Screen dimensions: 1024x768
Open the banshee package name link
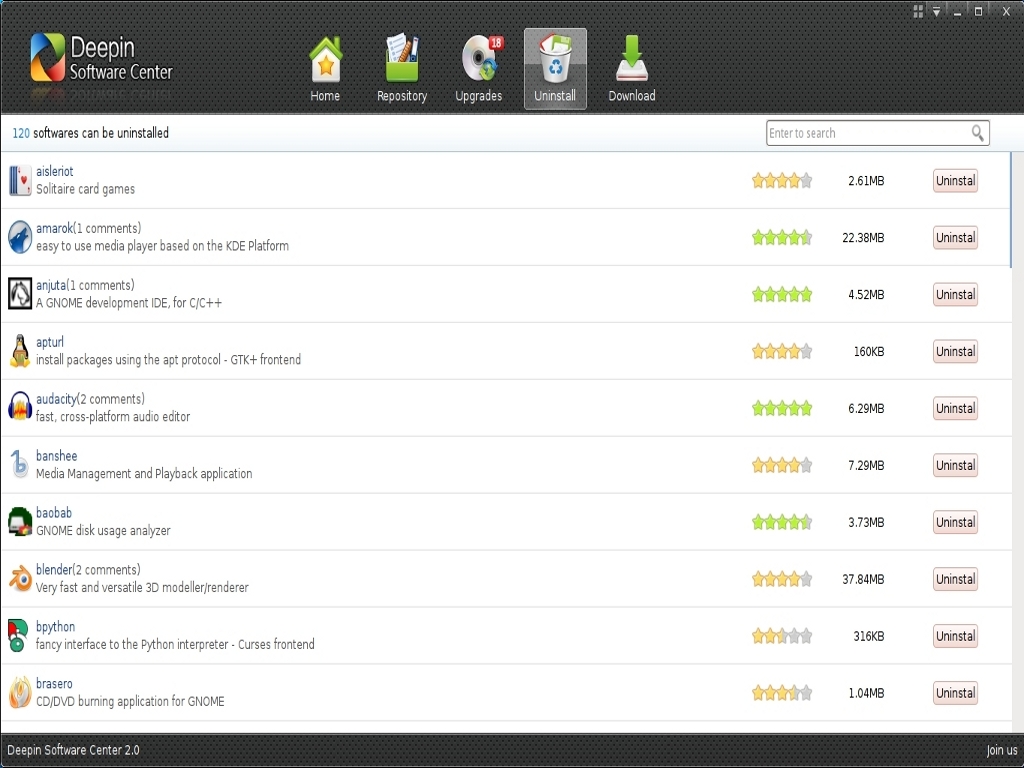(56, 456)
